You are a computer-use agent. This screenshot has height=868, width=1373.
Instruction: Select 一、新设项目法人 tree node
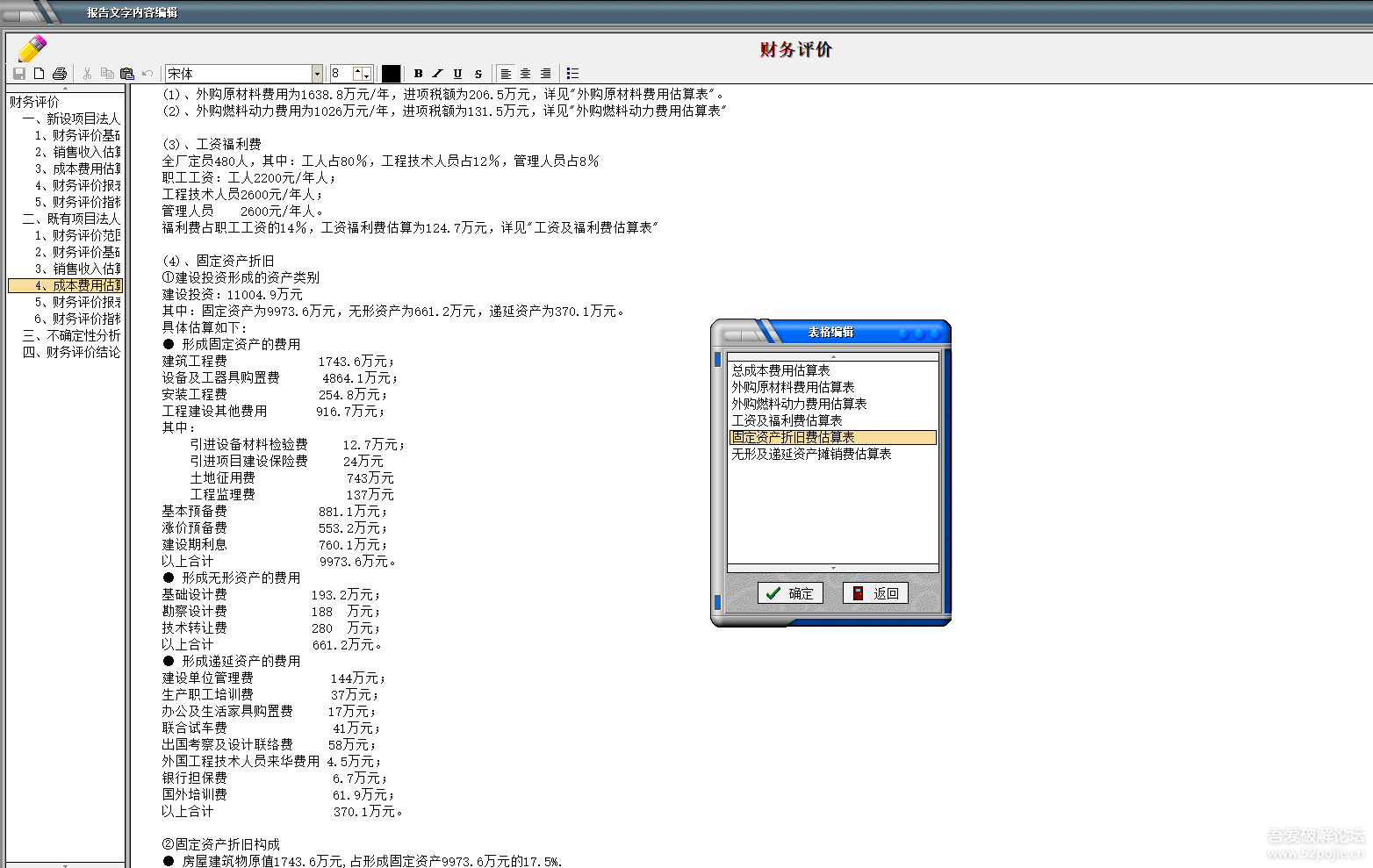click(x=71, y=118)
